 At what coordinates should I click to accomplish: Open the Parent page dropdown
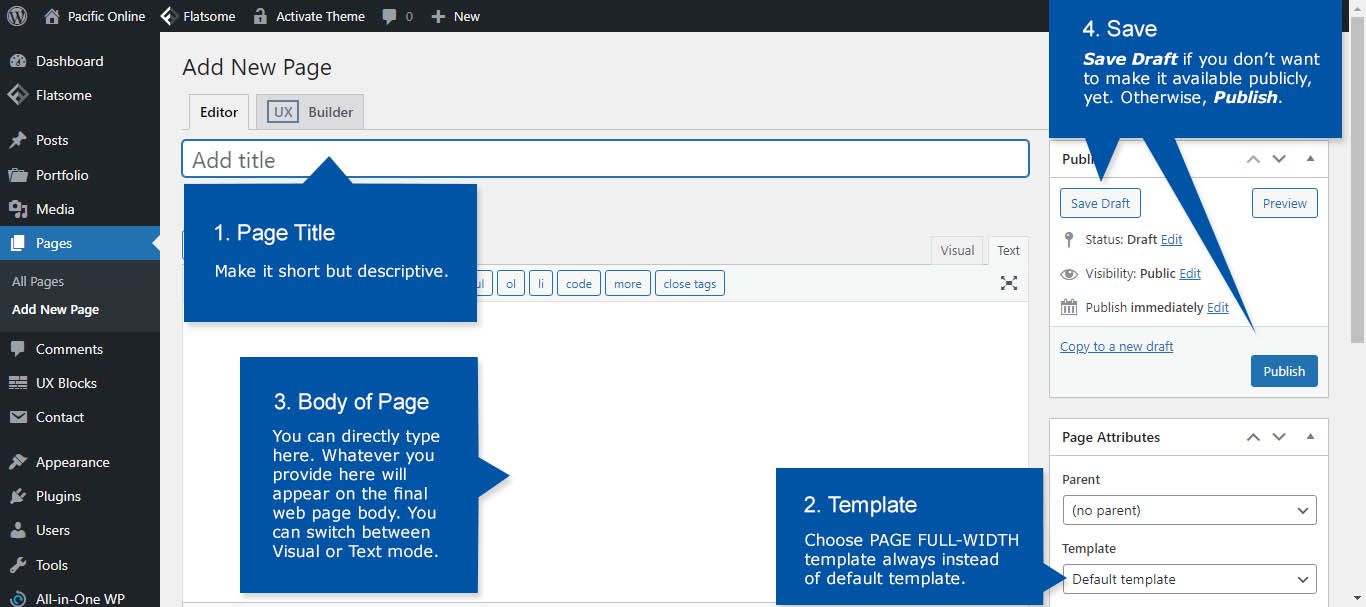pos(1189,510)
